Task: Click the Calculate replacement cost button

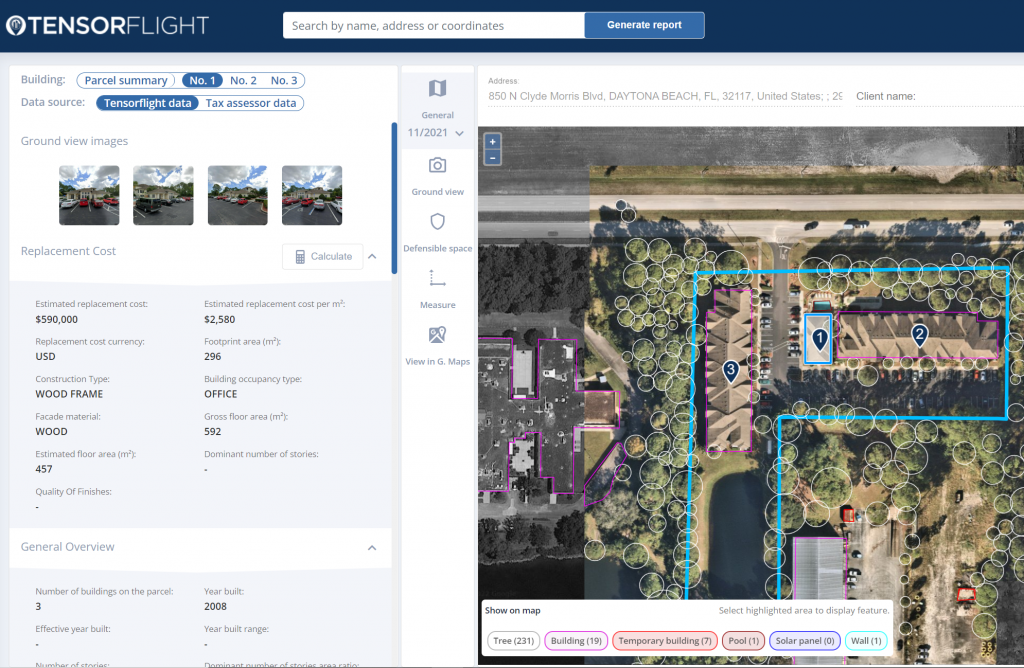Action: 323,257
